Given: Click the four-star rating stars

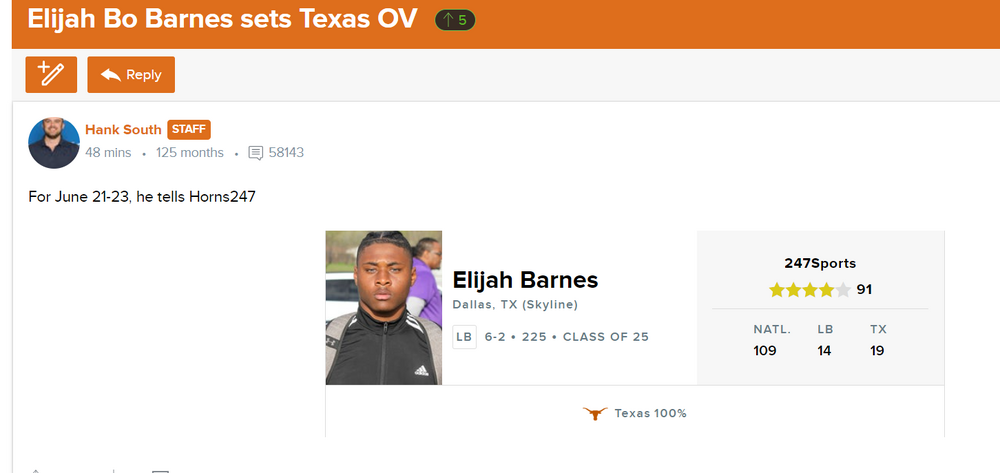Looking at the screenshot, I should pyautogui.click(x=810, y=290).
